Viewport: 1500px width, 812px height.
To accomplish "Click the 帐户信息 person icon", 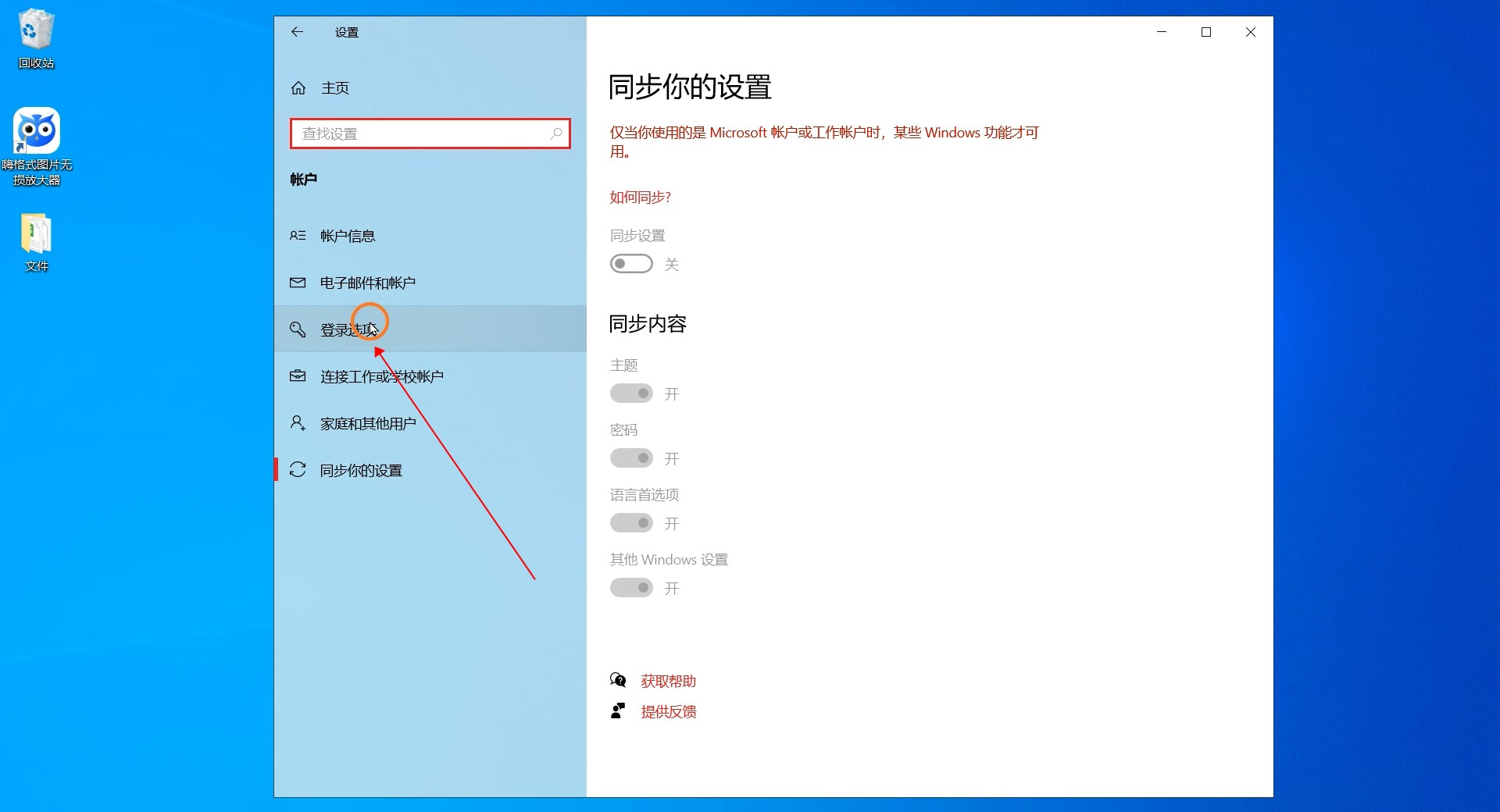I will pos(298,236).
